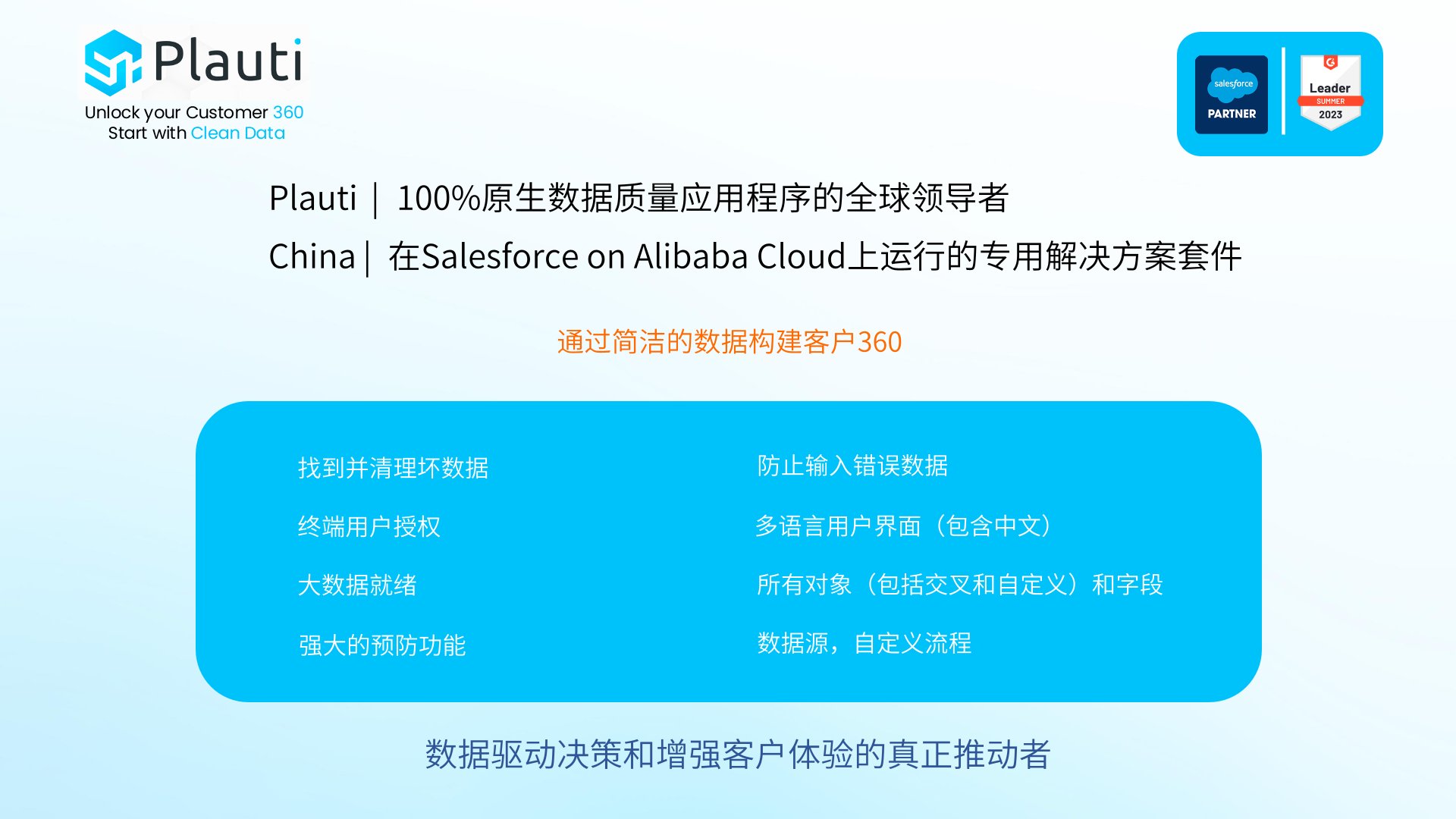Viewport: 1456px width, 819px height.
Task: Click the Salesforce on Alibaba Cloud headline
Action: tap(755, 257)
